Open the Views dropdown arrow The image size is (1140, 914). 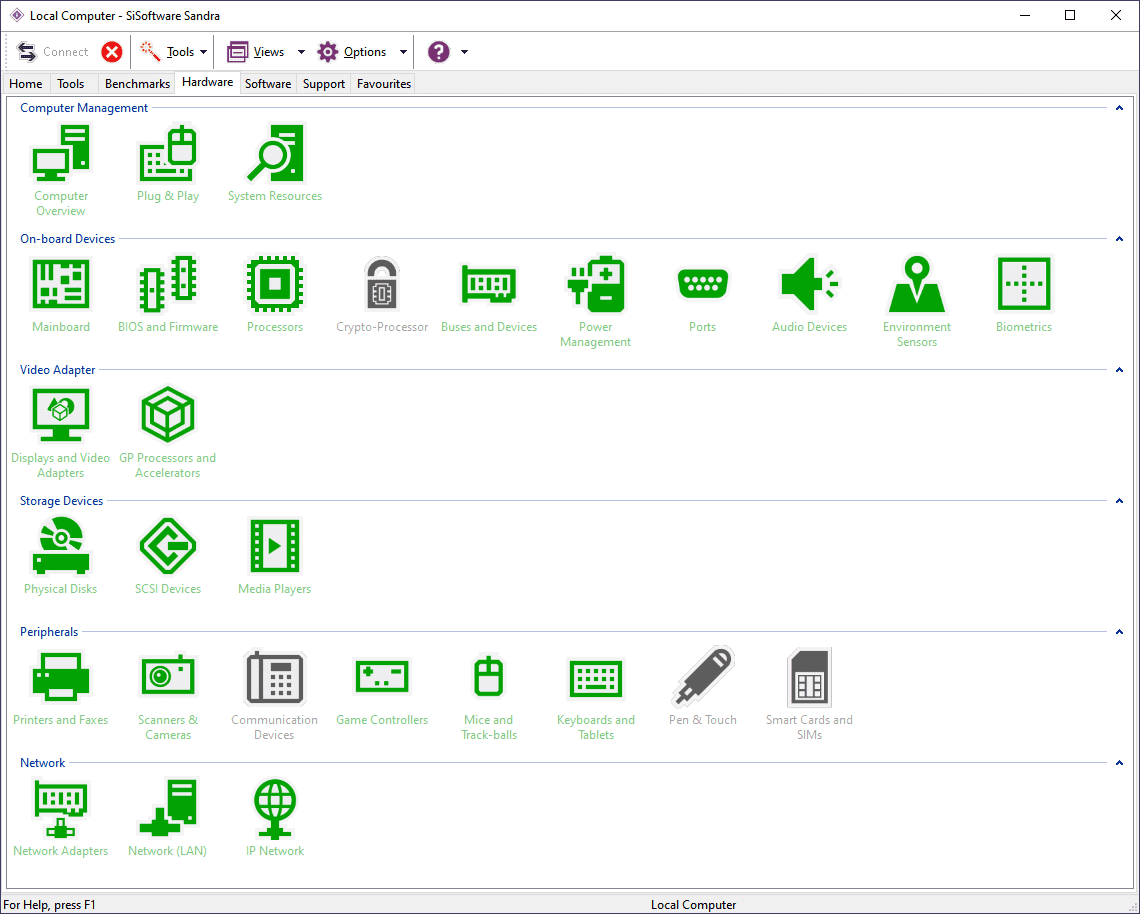301,52
